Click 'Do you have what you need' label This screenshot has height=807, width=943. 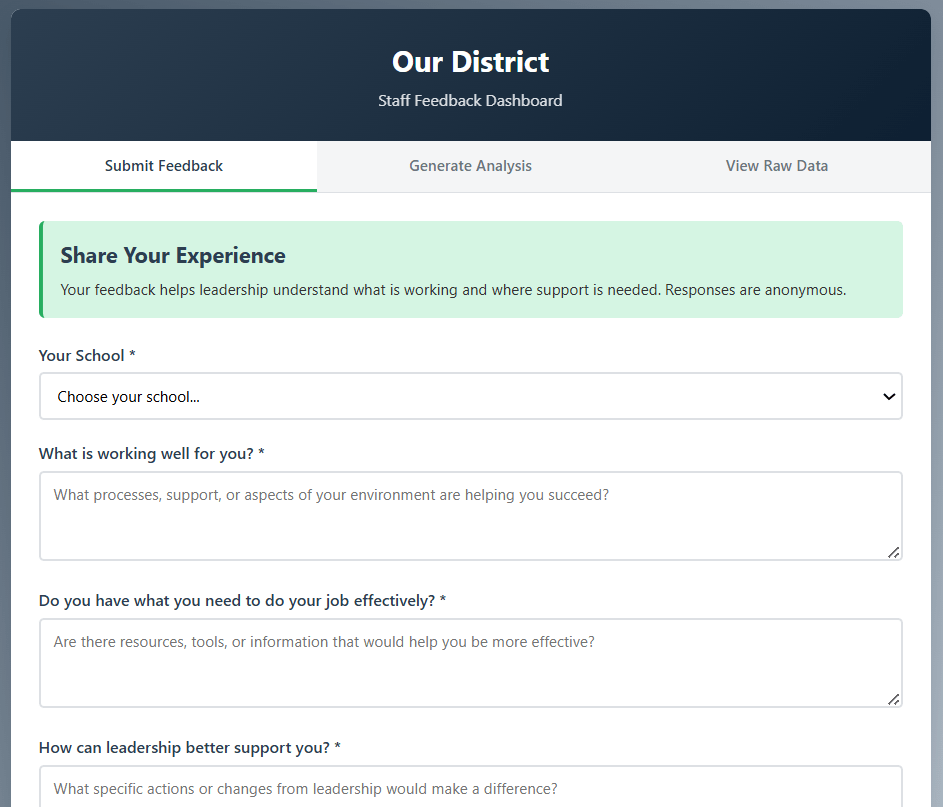pos(242,601)
